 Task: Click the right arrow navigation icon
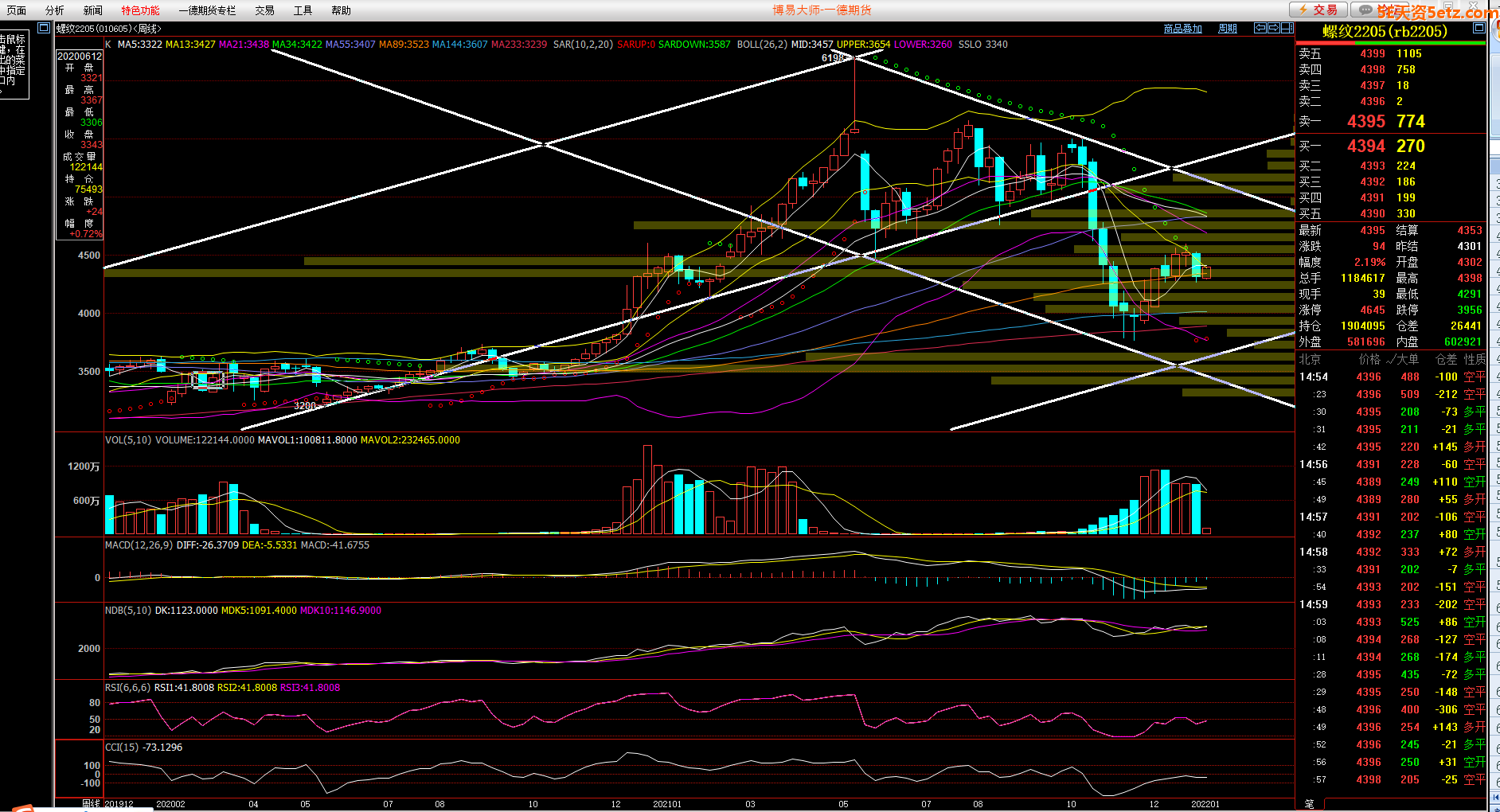pyautogui.click(x=1274, y=28)
